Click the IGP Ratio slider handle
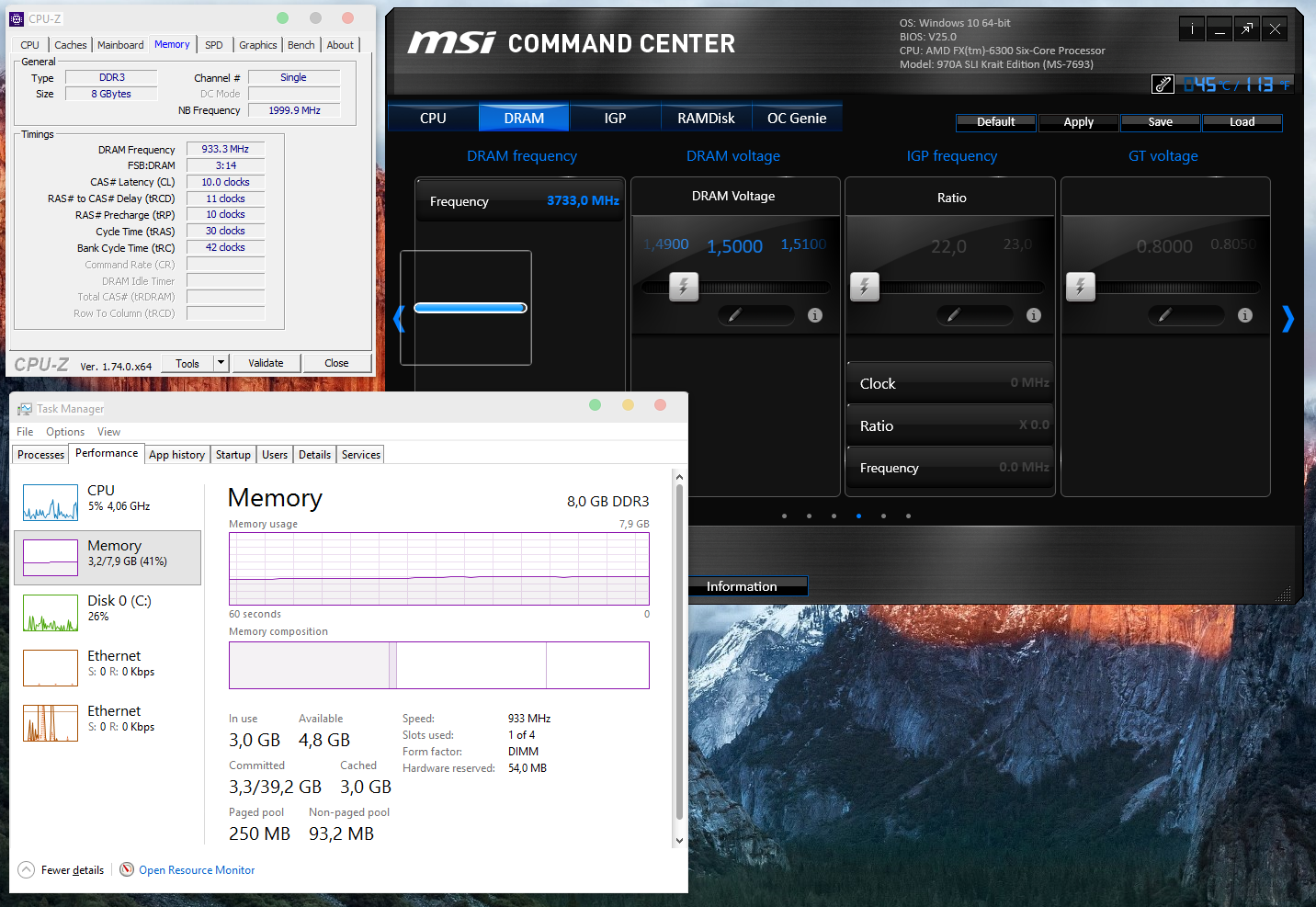Screen dimensions: 1316x907 (865, 287)
